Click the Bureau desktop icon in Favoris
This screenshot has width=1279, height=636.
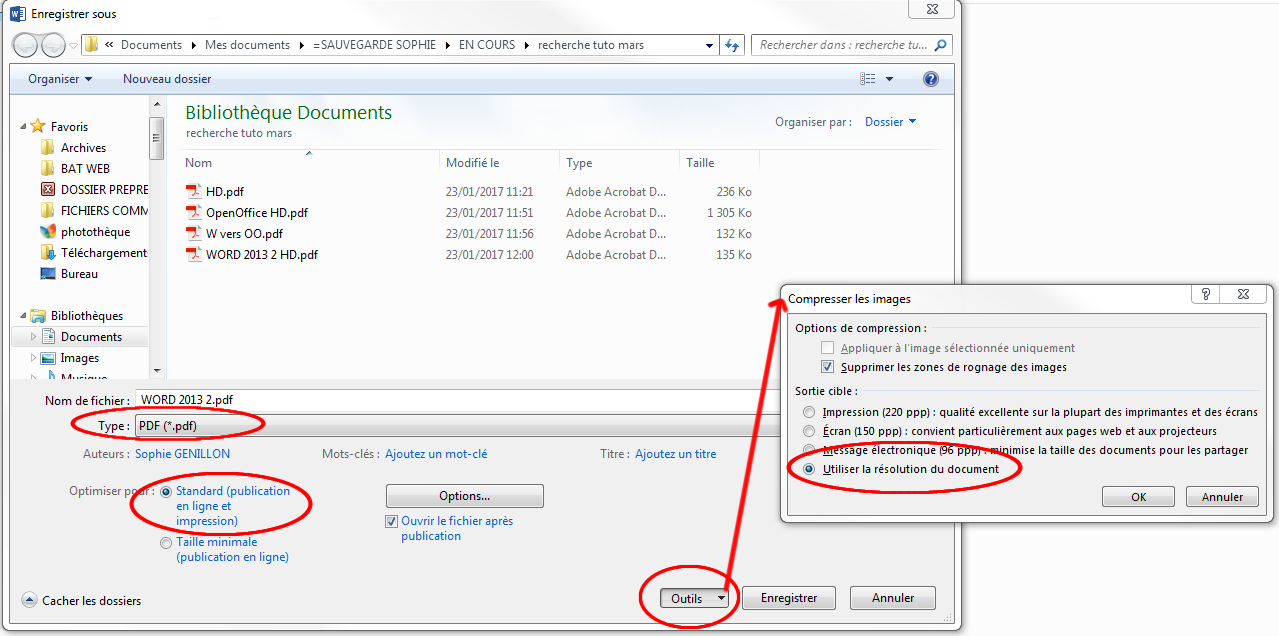pos(48,274)
